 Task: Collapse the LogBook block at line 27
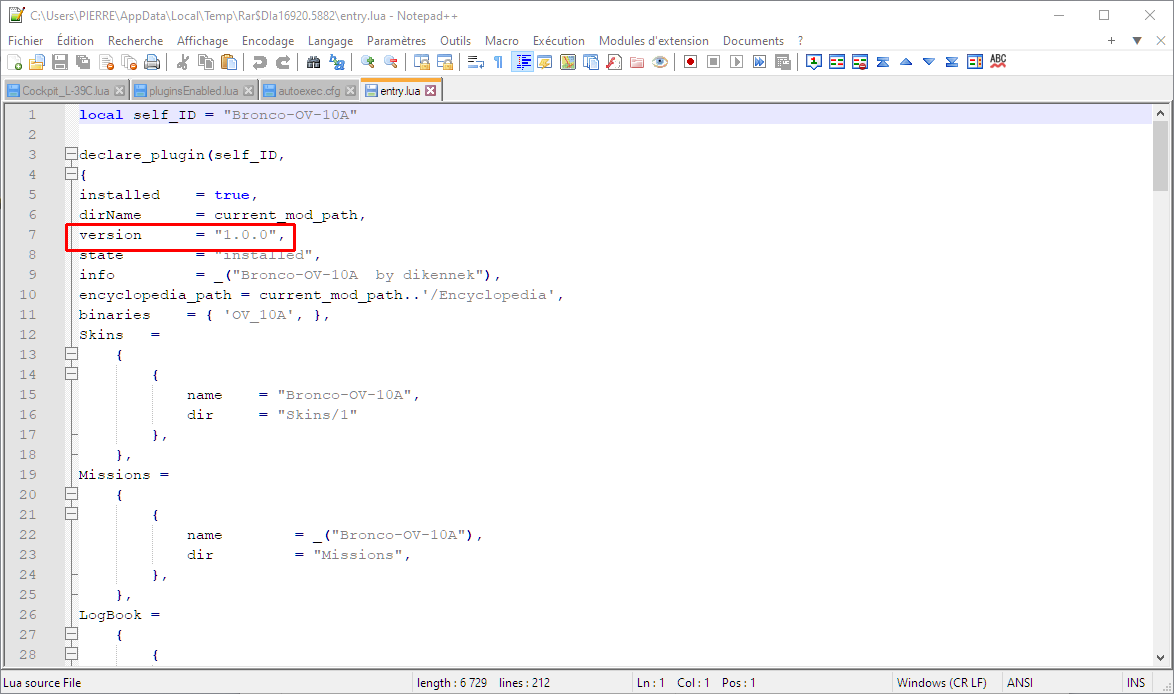coord(71,634)
